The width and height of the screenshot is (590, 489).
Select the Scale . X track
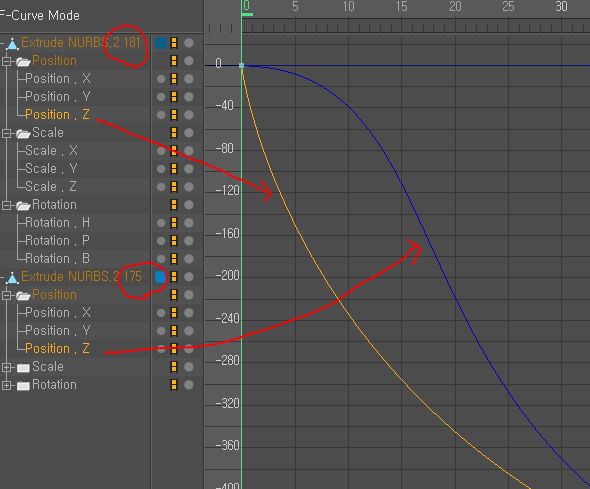52,150
